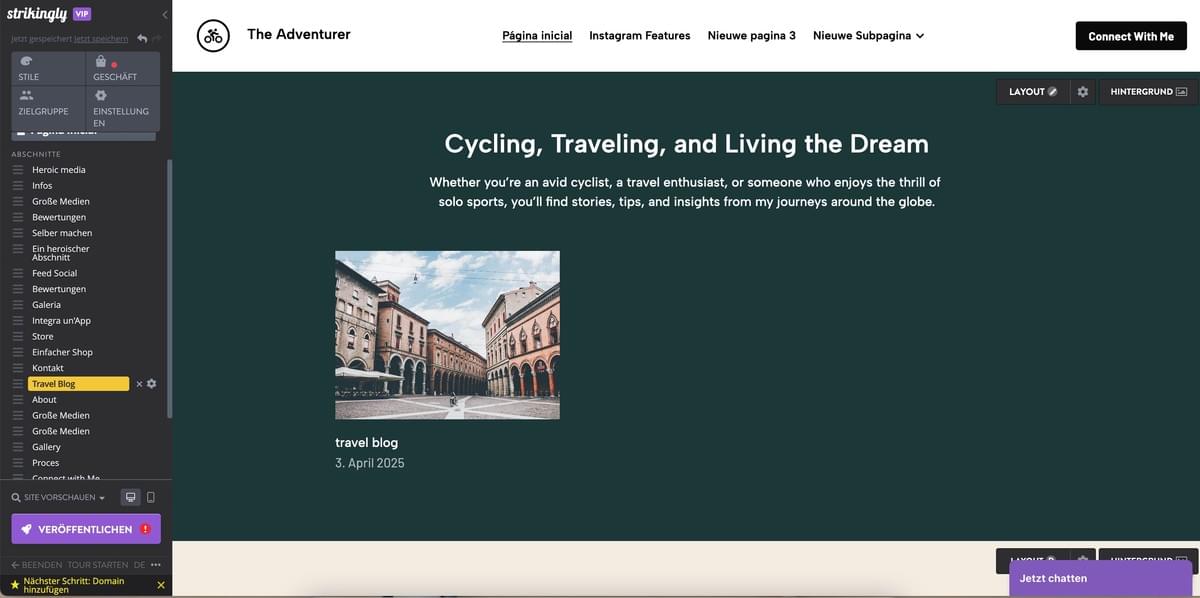Viewport: 1200px width, 598px height.
Task: Jump to the Kontakt section
Action: coord(48,368)
